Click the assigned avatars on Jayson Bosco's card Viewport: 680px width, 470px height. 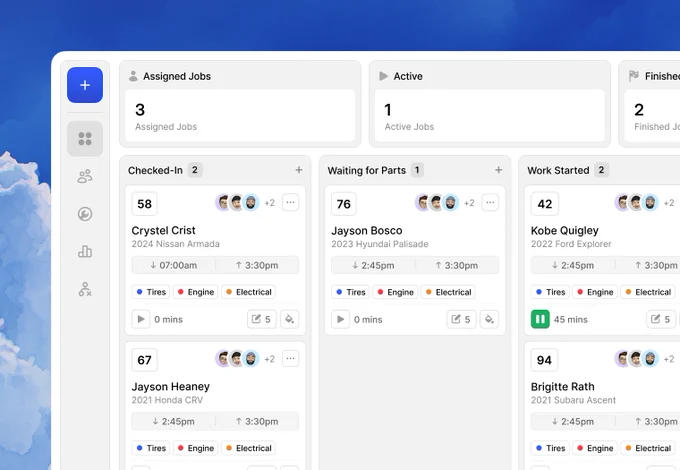point(437,202)
